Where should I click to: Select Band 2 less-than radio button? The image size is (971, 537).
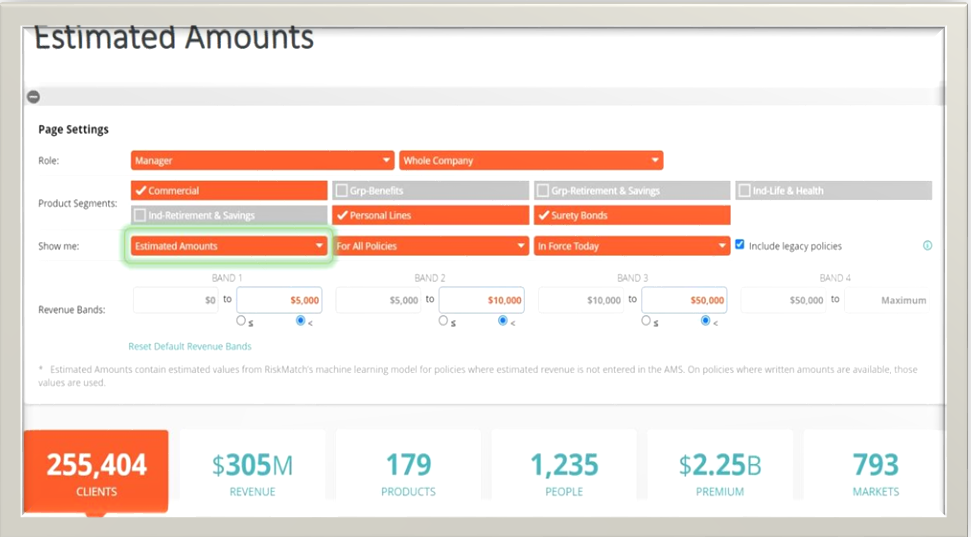point(504,321)
